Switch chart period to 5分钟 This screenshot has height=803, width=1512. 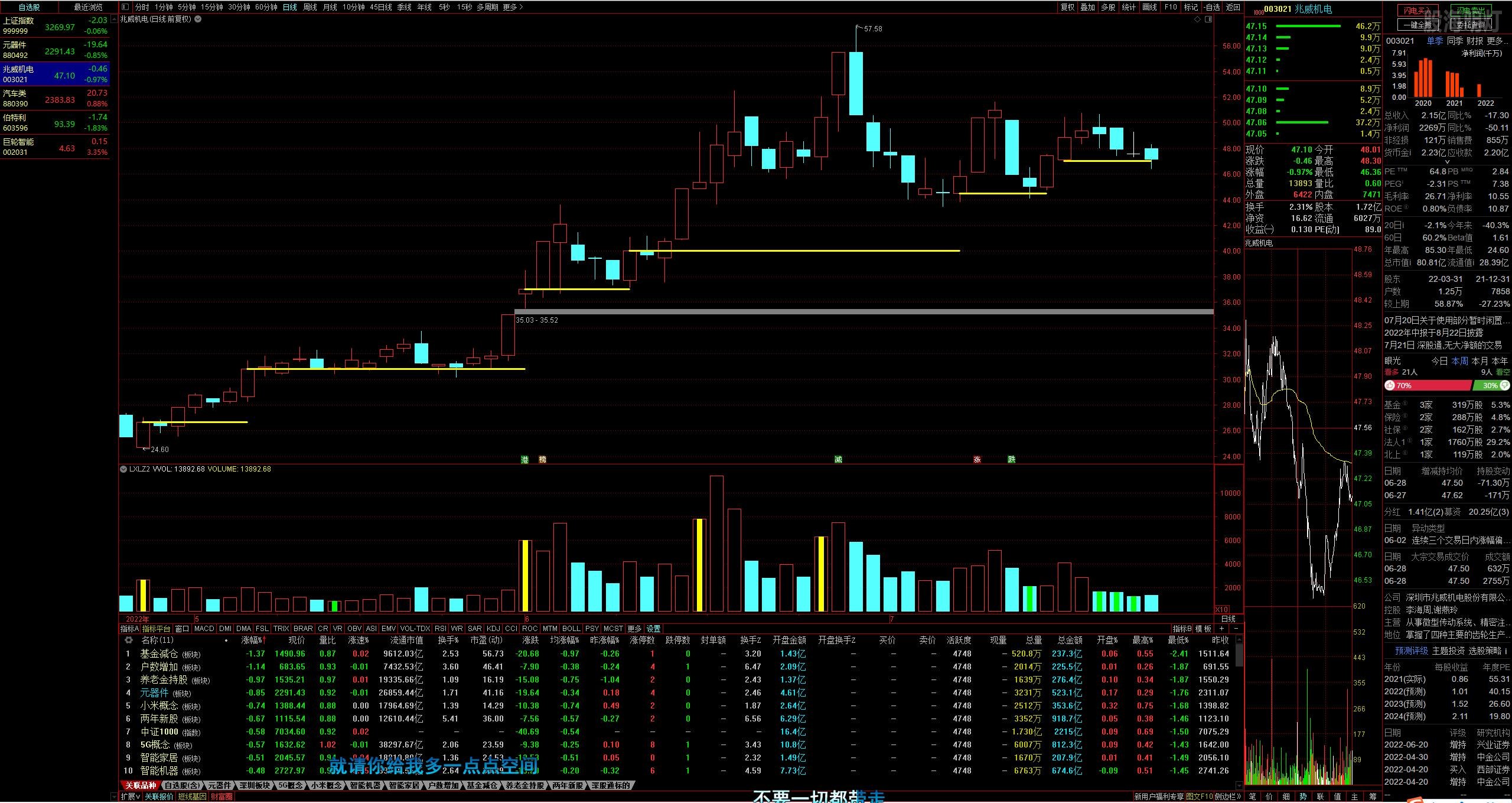[187, 7]
